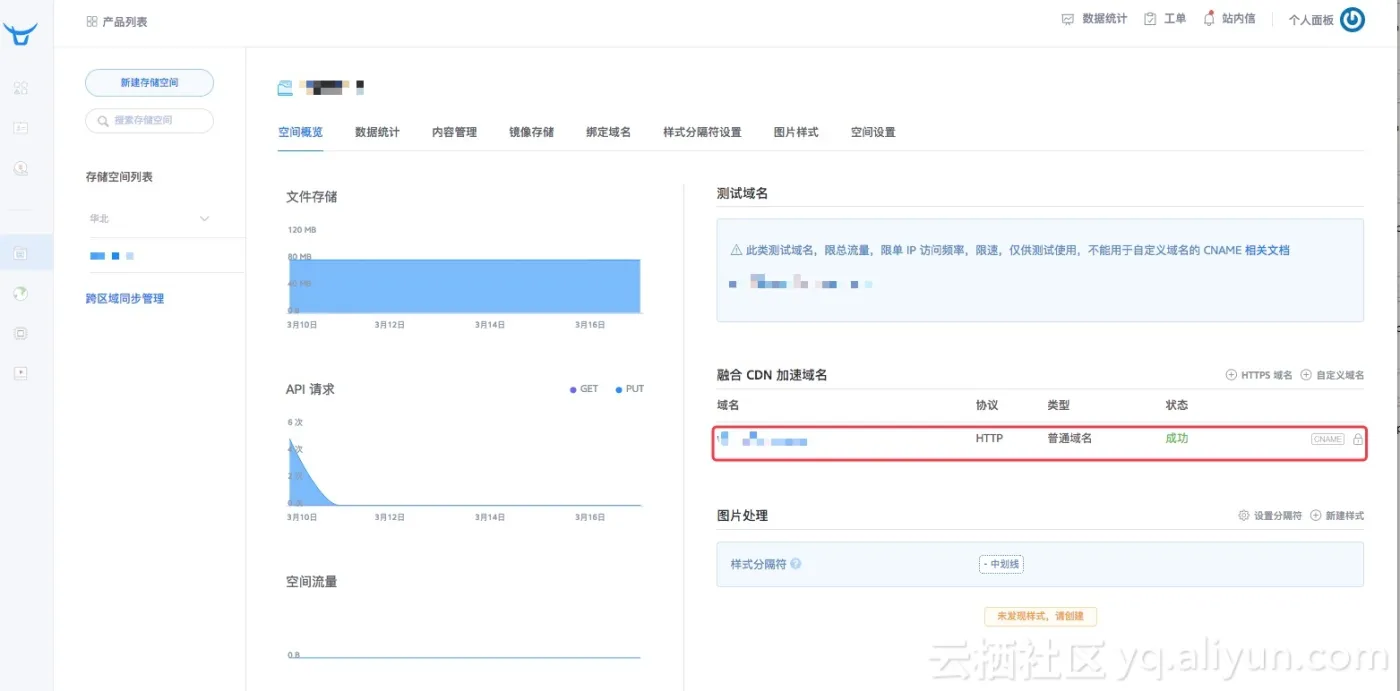1400x691 pixels.
Task: Click the 设置分隔符 gear icon
Action: [1243, 516]
